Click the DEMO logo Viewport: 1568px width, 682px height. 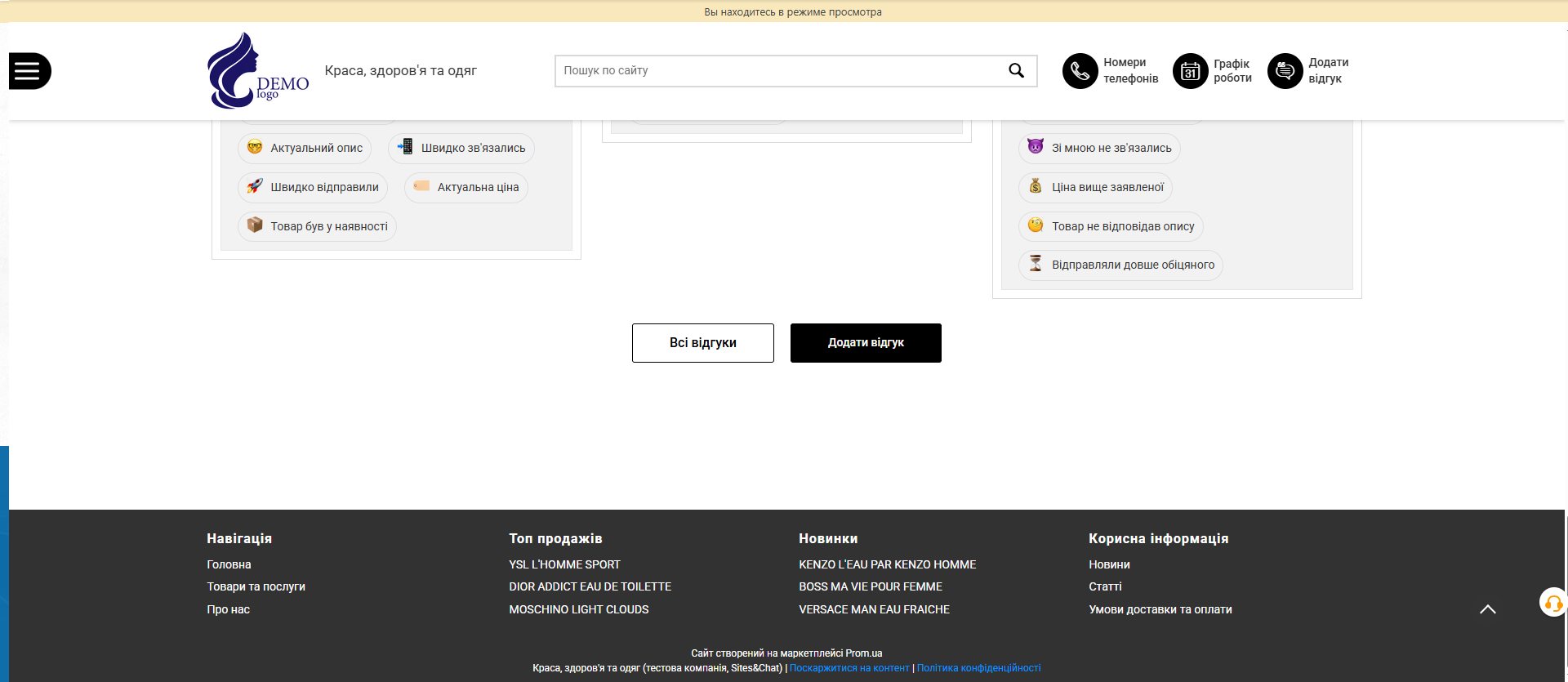coord(257,71)
